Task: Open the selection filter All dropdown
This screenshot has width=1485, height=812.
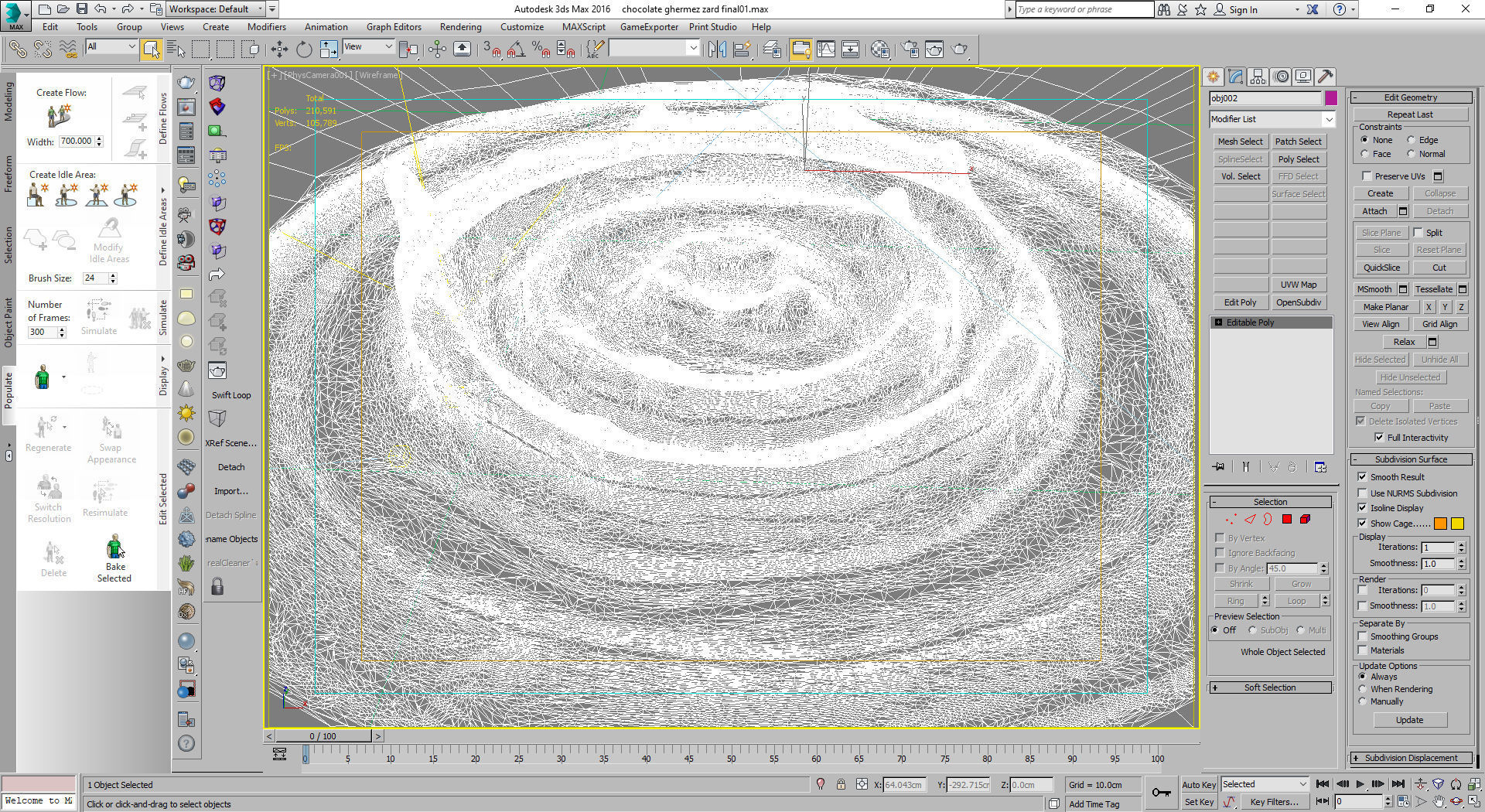Action: (x=111, y=47)
